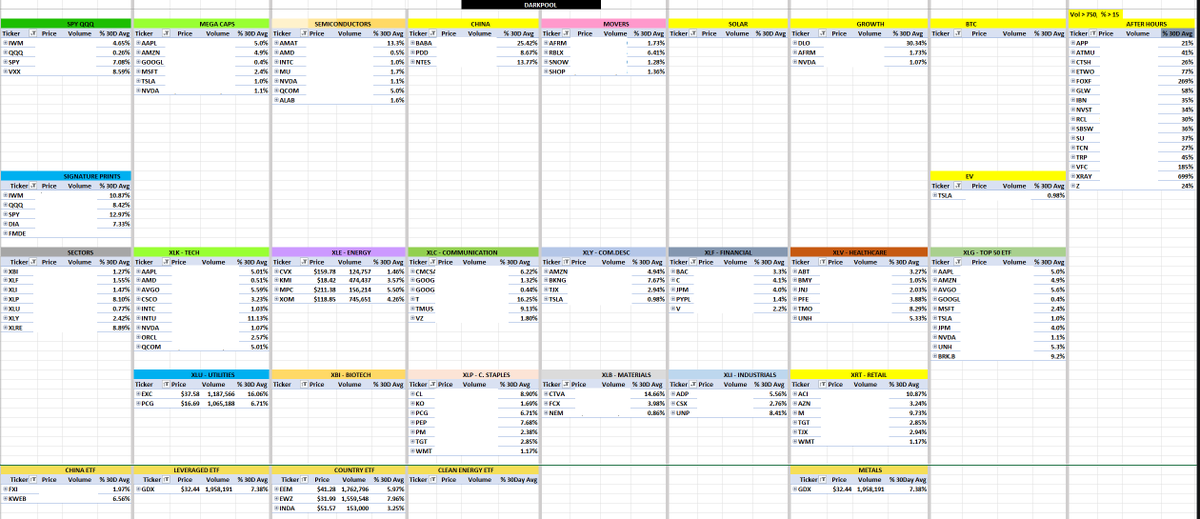1200x519 pixels.
Task: Select the Volume header in XLE - ENERGY
Action: pyautogui.click(x=349, y=261)
